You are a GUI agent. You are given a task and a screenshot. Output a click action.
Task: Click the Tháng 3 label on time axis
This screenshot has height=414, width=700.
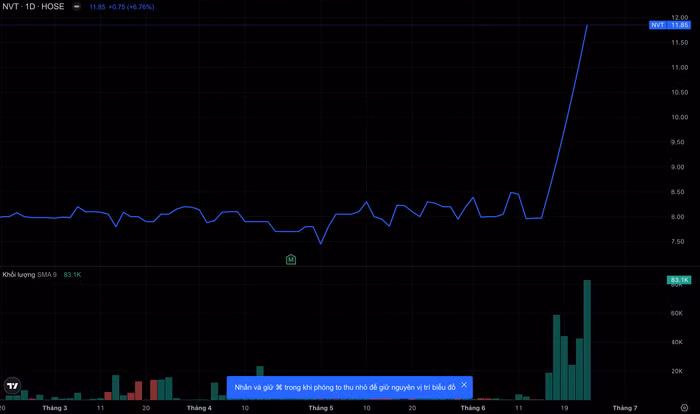coord(55,408)
